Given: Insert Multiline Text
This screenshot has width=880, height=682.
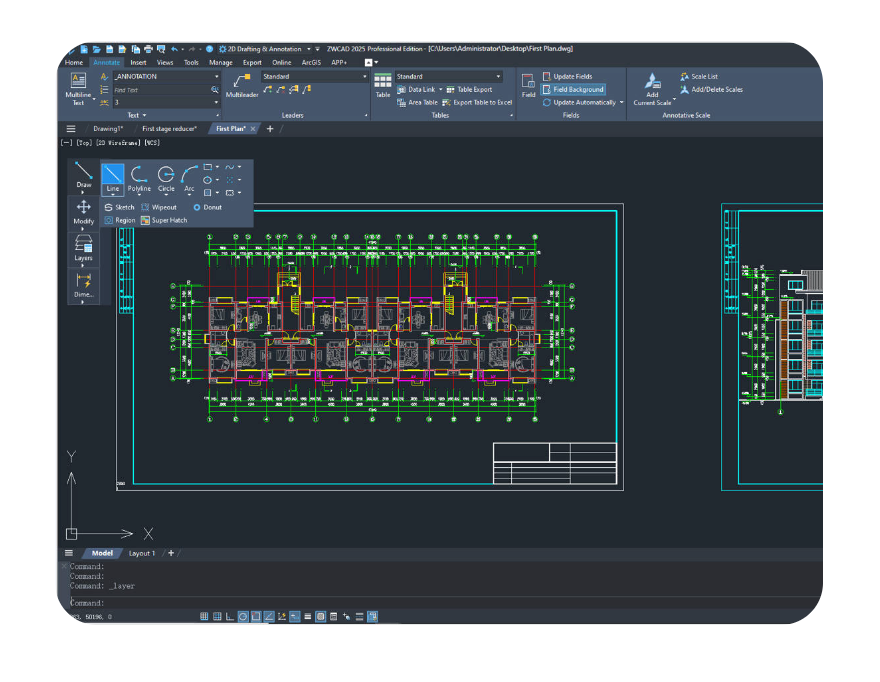Looking at the screenshot, I should pos(78,89).
